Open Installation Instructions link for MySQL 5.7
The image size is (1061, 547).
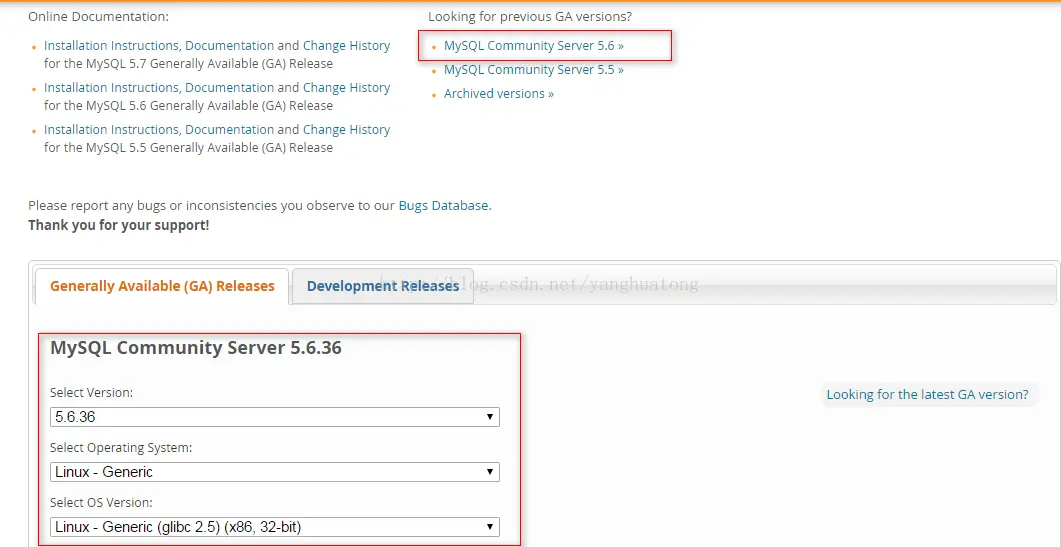[x=112, y=45]
